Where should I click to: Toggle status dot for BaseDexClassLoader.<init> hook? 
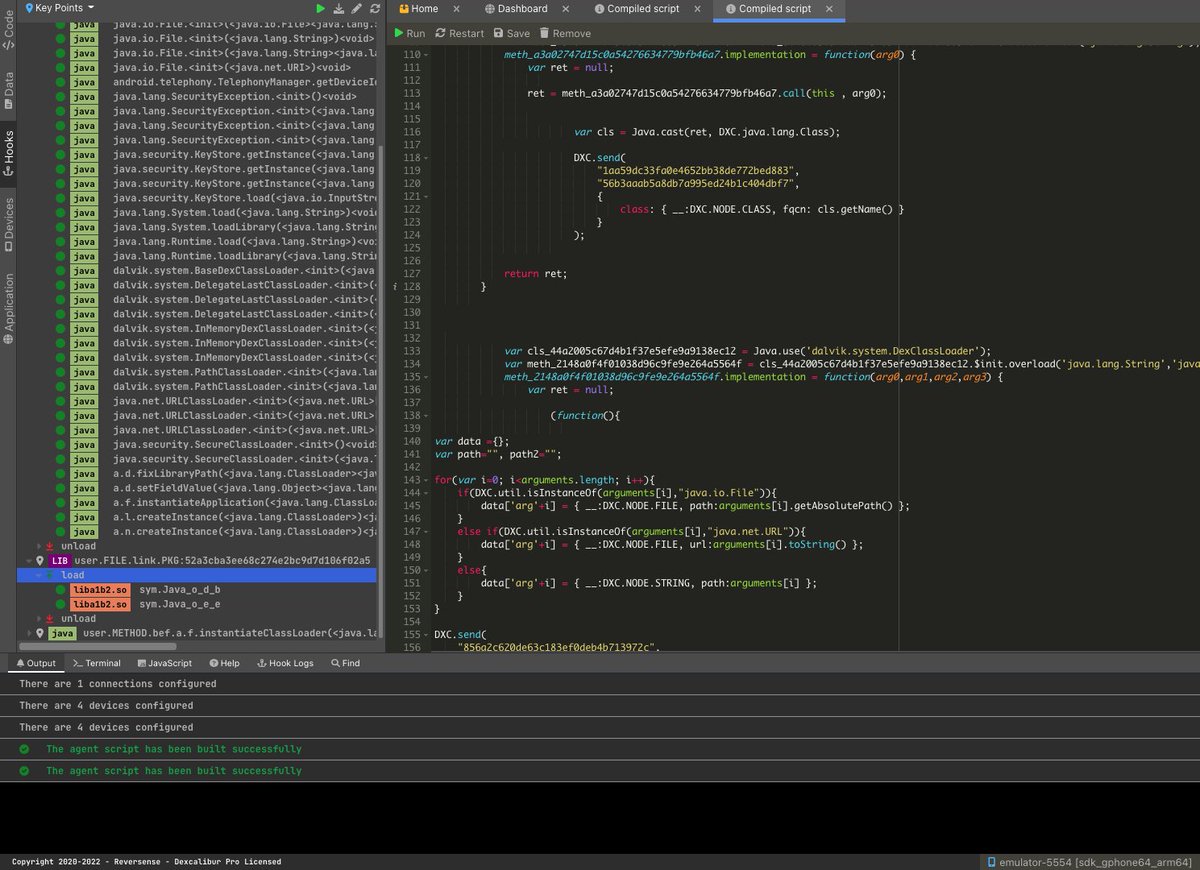click(x=61, y=271)
